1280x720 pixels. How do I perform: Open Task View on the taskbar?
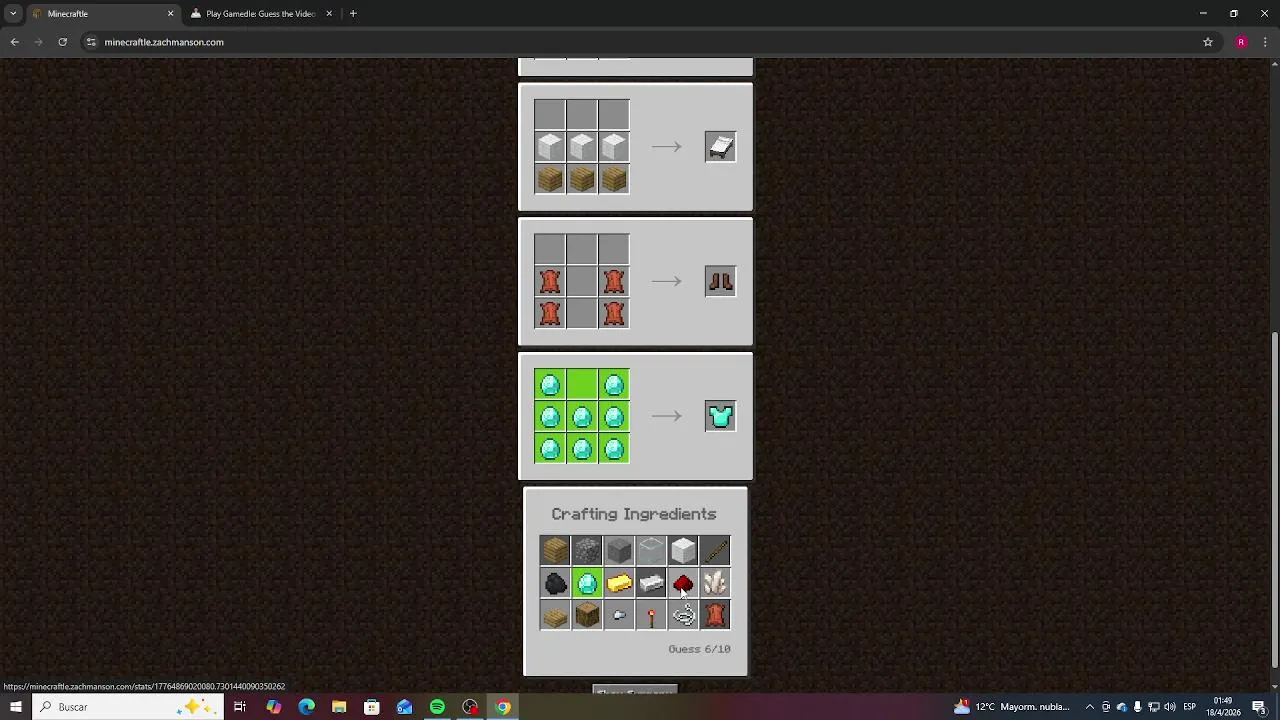click(240, 707)
